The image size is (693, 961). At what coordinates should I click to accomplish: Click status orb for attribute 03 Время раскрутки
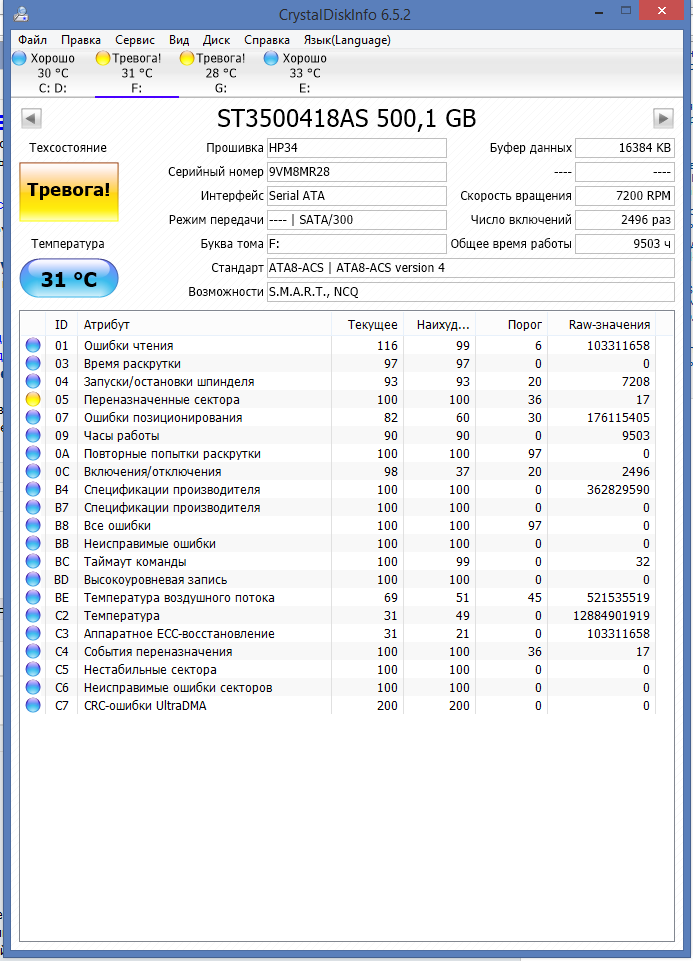[33, 363]
